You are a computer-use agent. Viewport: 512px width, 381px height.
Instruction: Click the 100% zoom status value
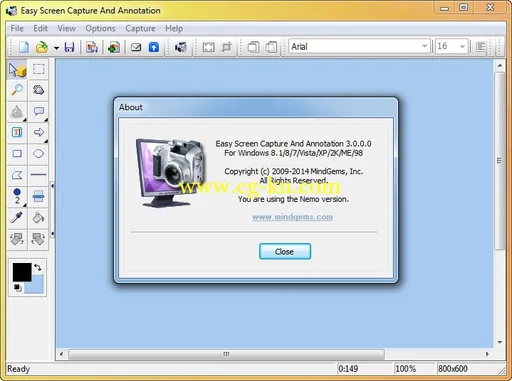tap(405, 369)
